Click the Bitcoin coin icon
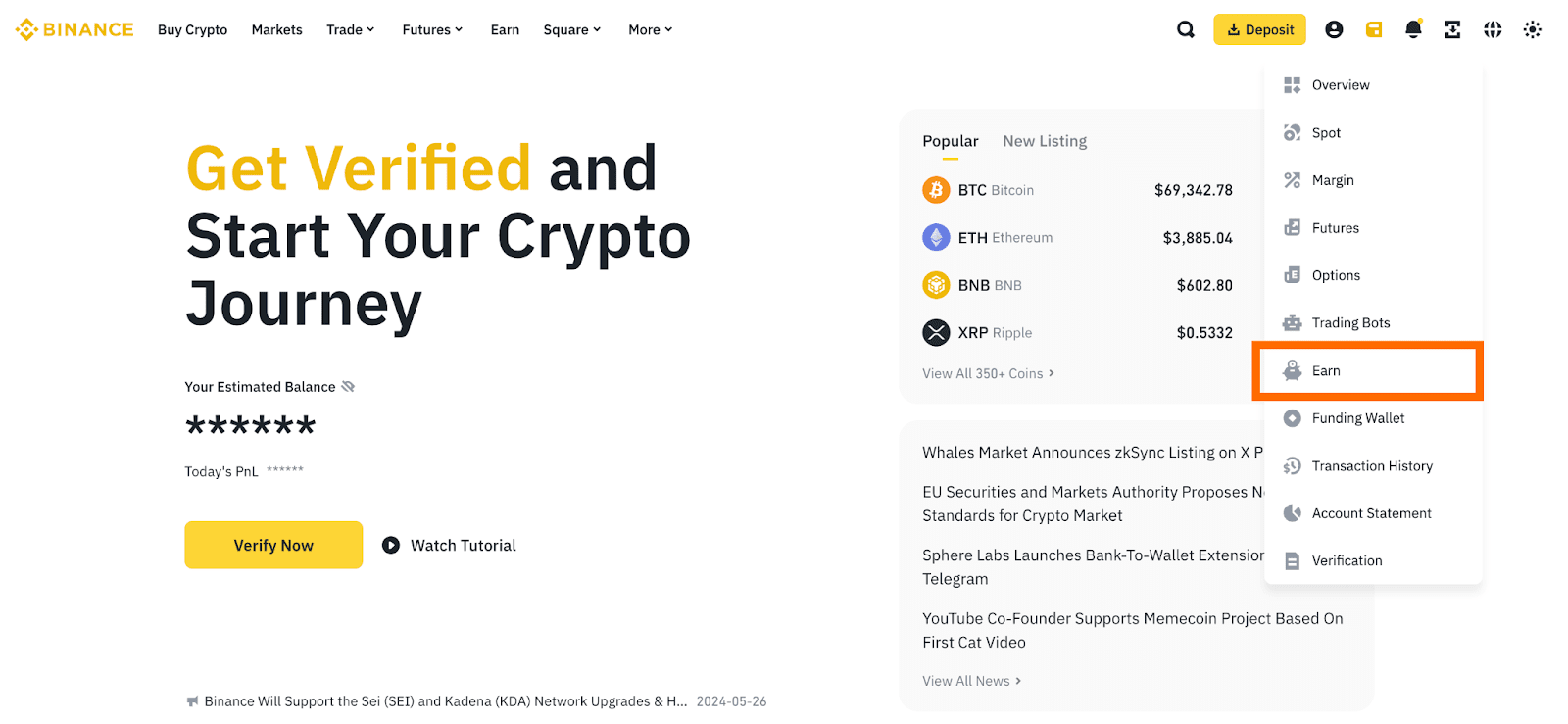 (x=936, y=190)
